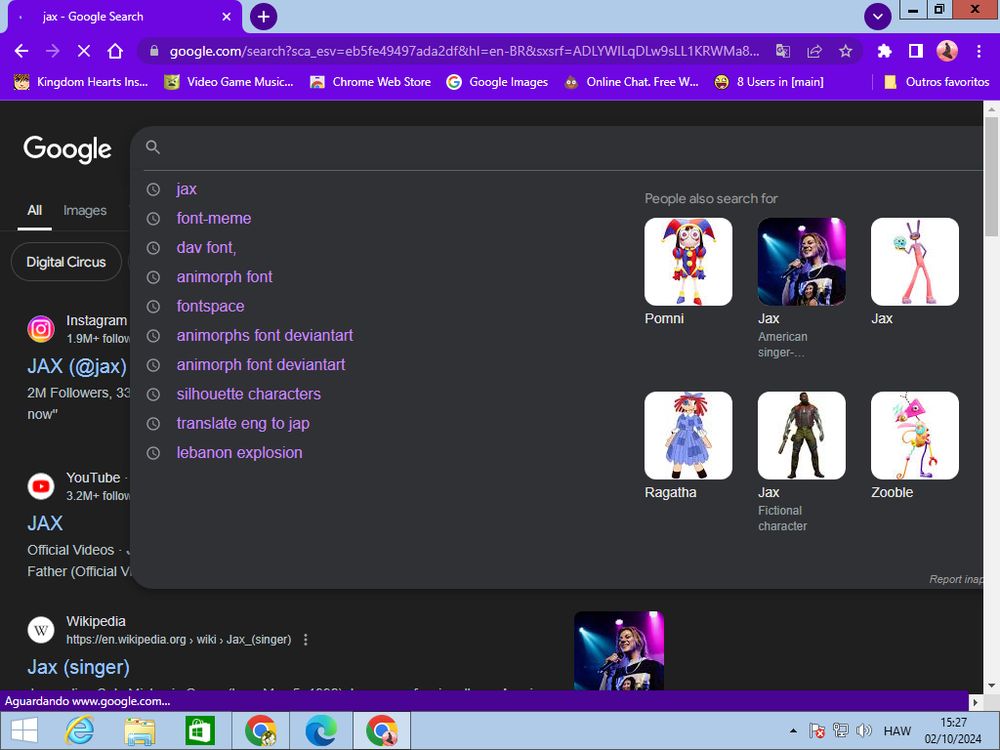This screenshot has width=1000, height=750.
Task: Select the Digital Circus filter chip
Action: pyautogui.click(x=66, y=262)
